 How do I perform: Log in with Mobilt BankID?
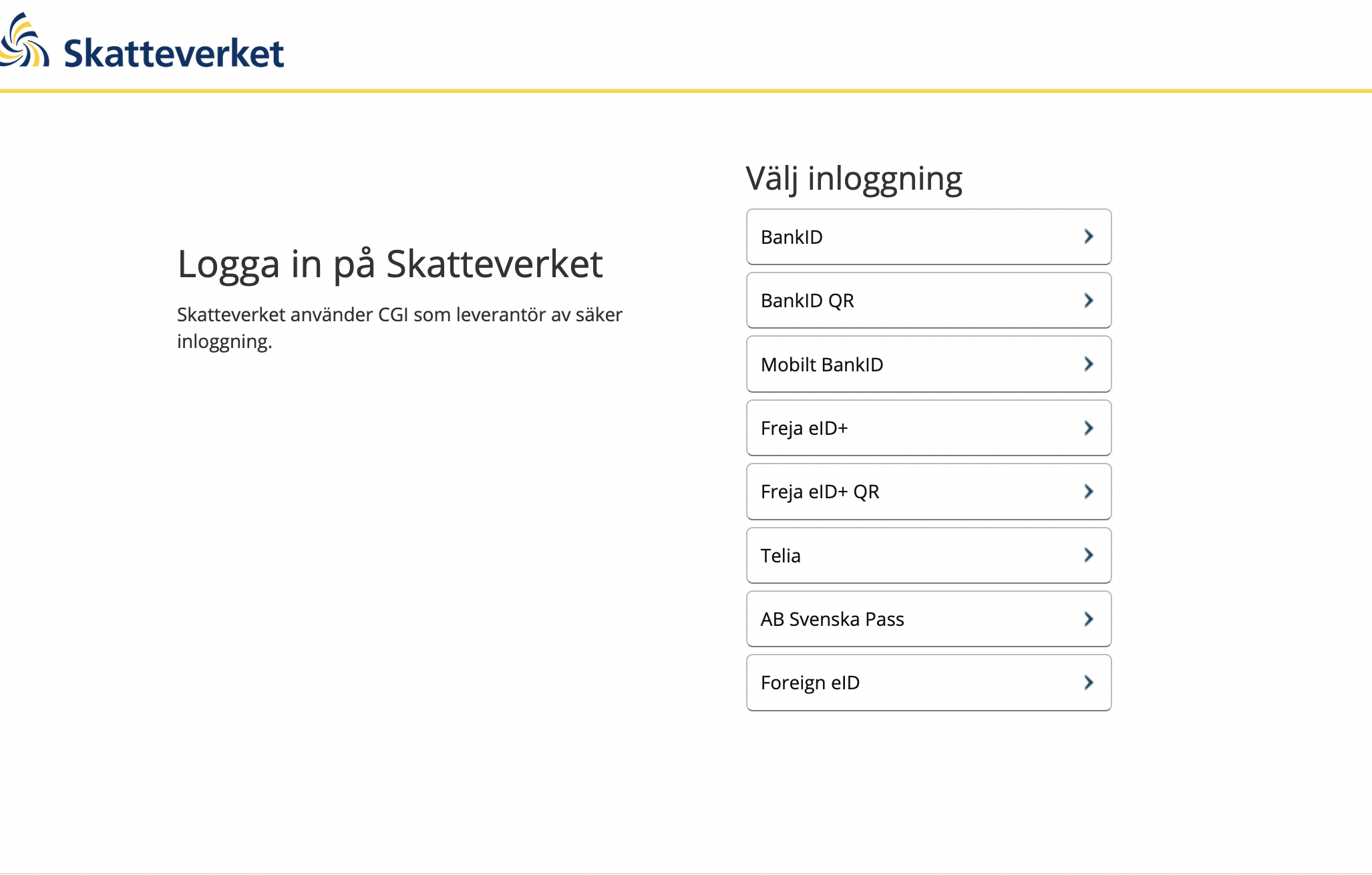click(x=928, y=365)
